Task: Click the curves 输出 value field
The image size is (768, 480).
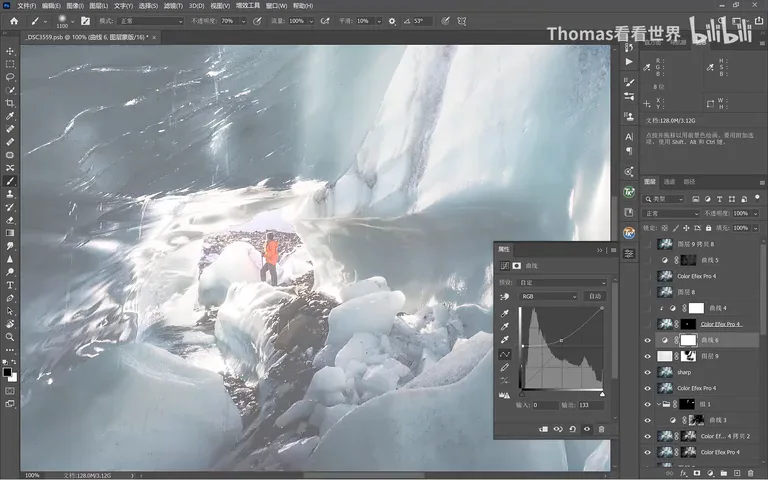Action: 591,405
